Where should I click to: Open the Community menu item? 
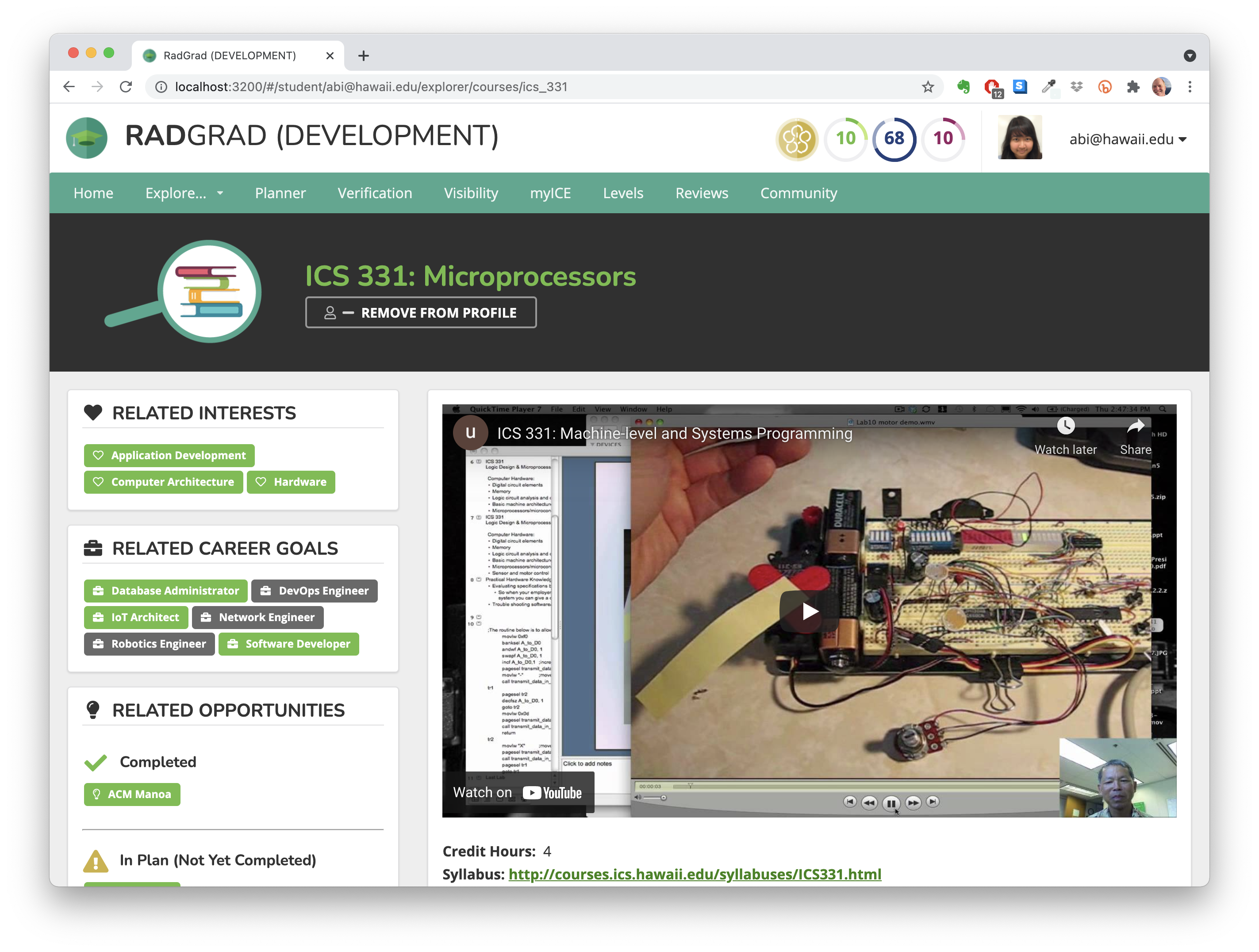798,193
